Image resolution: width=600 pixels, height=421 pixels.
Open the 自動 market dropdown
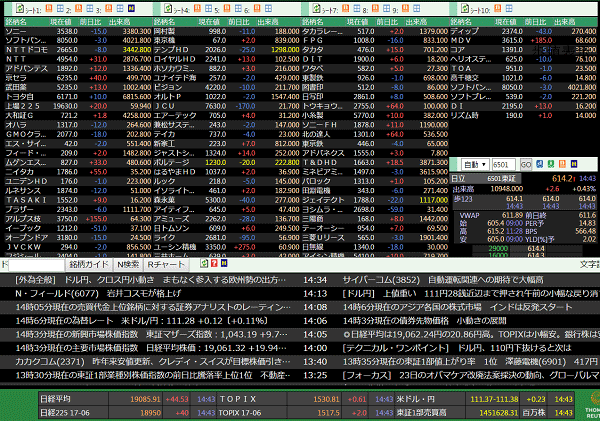click(475, 165)
